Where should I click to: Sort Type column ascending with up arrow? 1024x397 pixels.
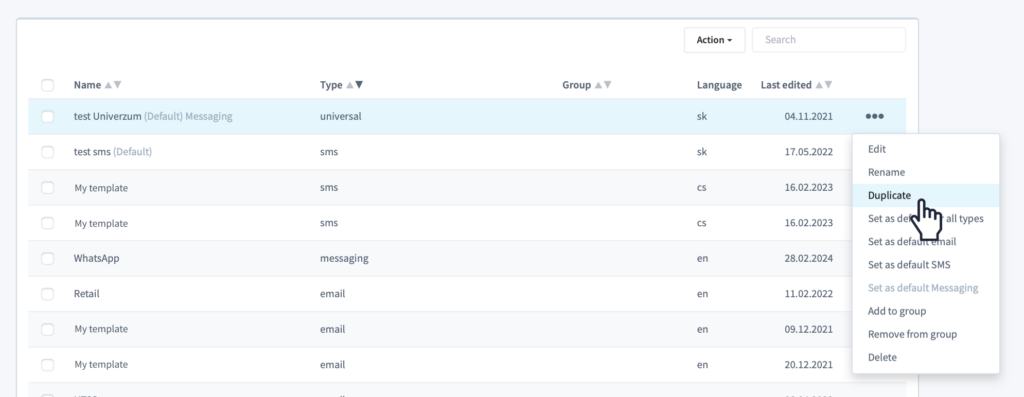(x=350, y=85)
